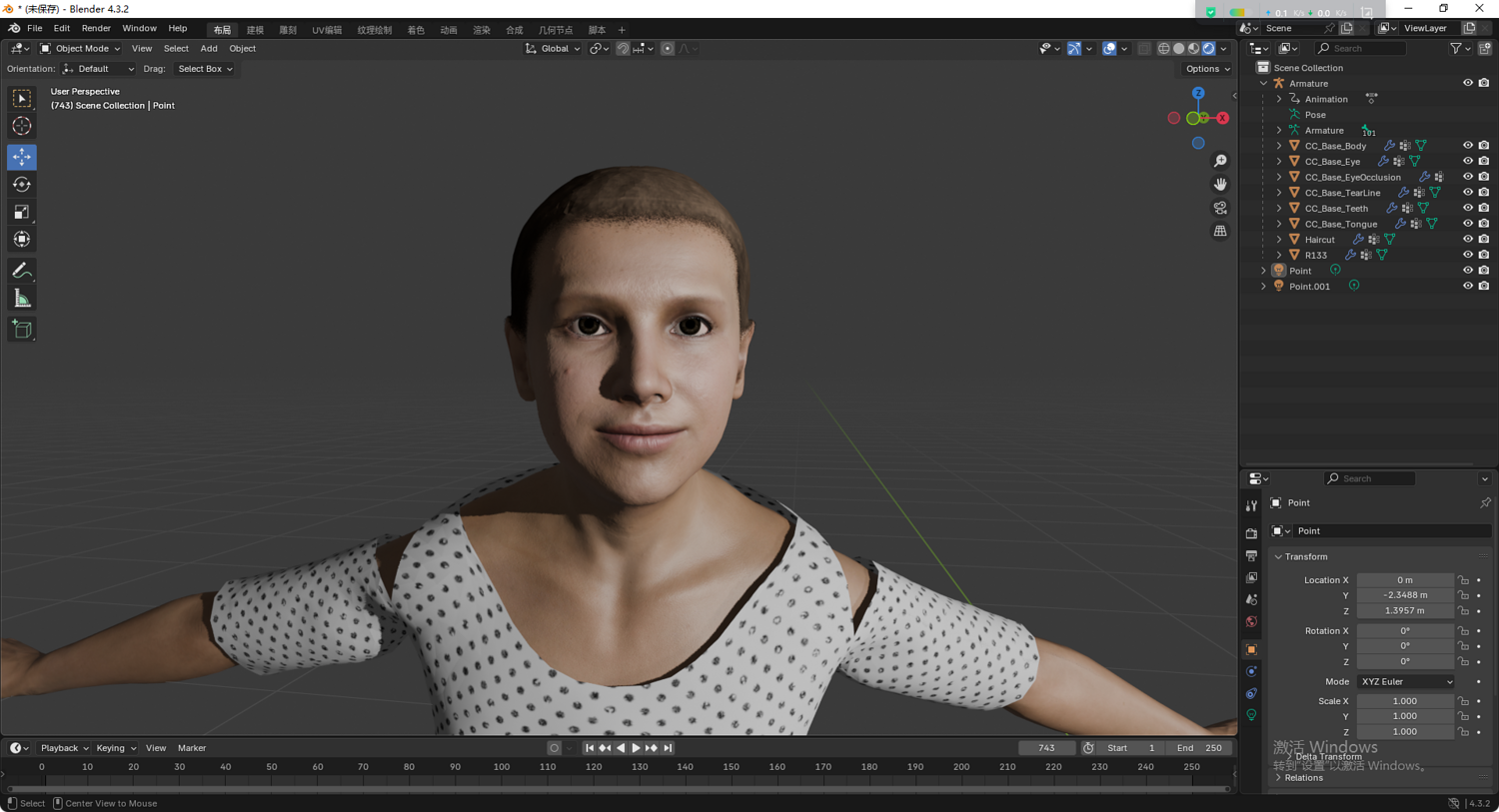Choose the Annotate pencil tool

[x=22, y=271]
